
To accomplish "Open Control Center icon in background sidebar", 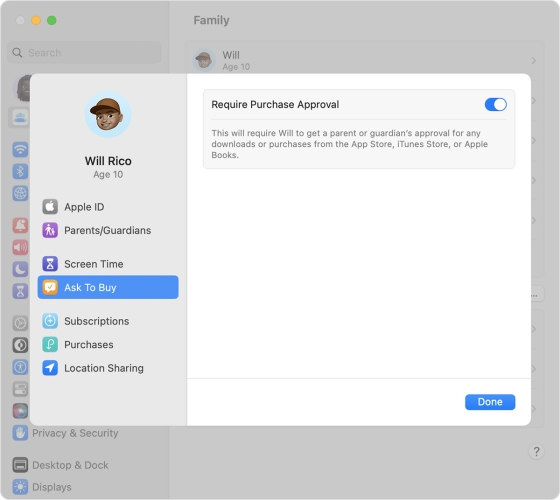I will 20,389.
